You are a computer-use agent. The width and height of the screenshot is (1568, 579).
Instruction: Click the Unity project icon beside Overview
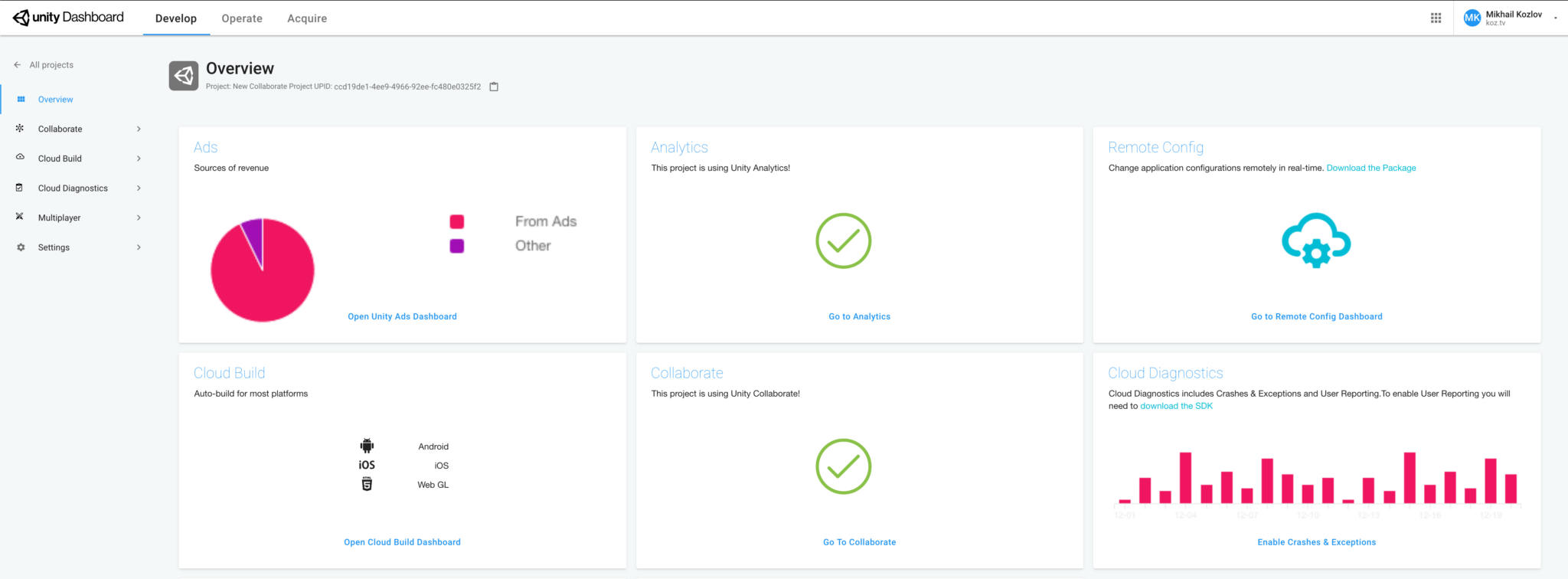(x=184, y=76)
